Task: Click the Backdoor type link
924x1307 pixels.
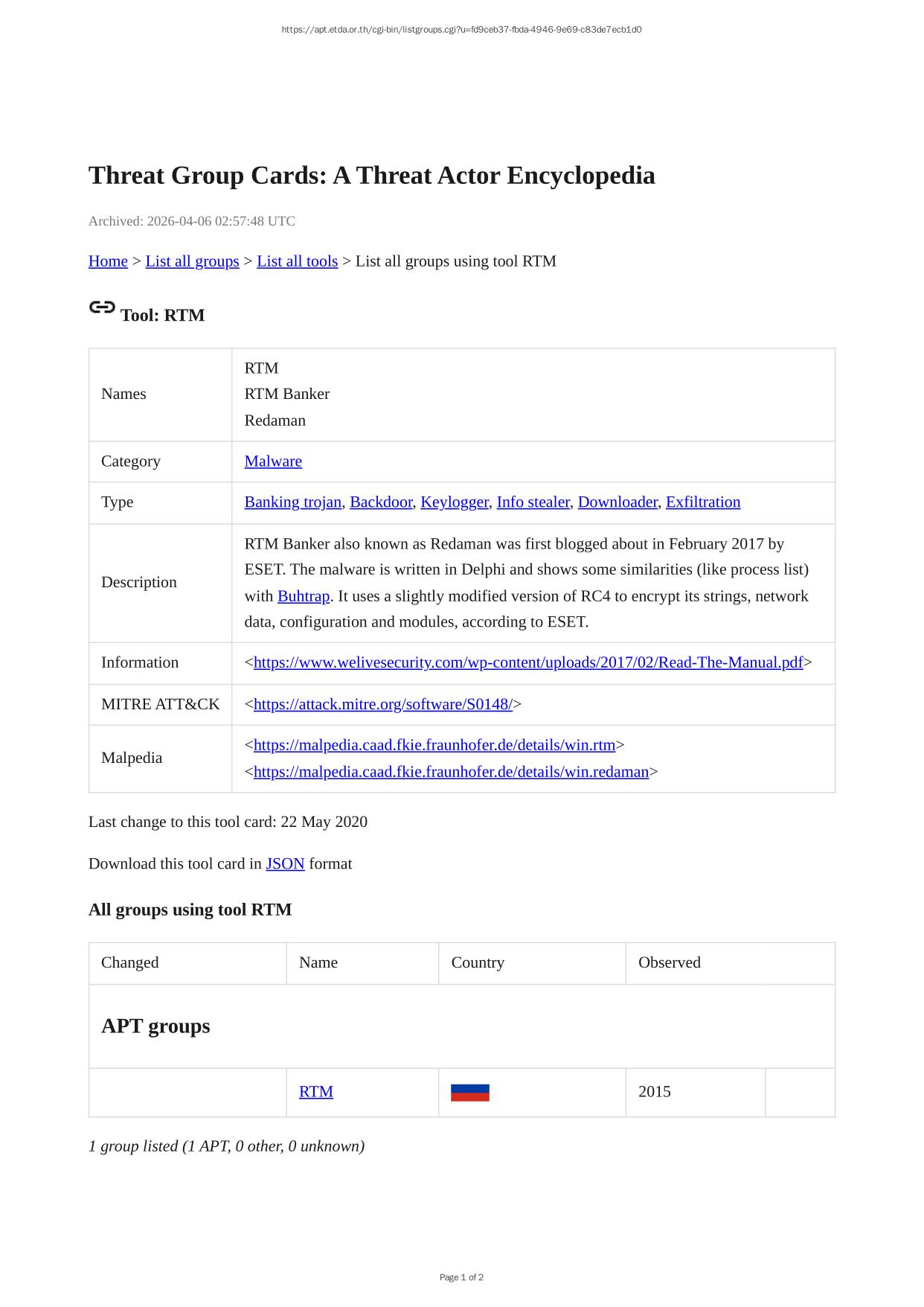Action: (381, 502)
